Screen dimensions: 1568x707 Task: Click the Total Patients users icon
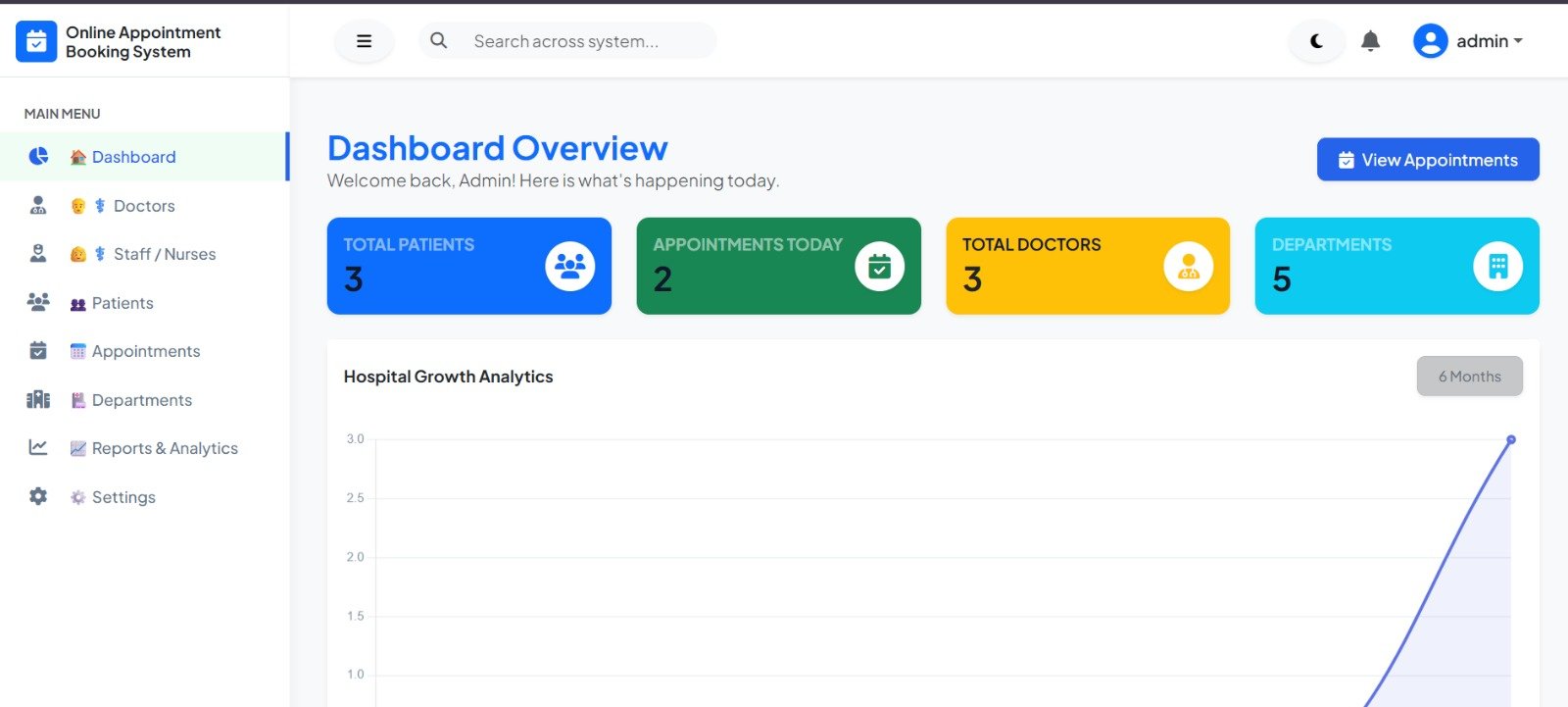(x=570, y=266)
